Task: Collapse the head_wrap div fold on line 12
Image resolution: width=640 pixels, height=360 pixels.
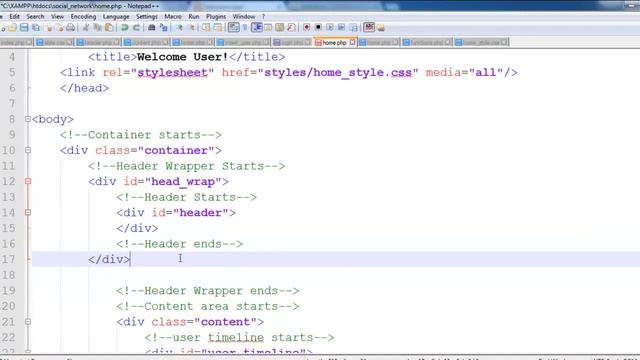Action: tap(28, 181)
